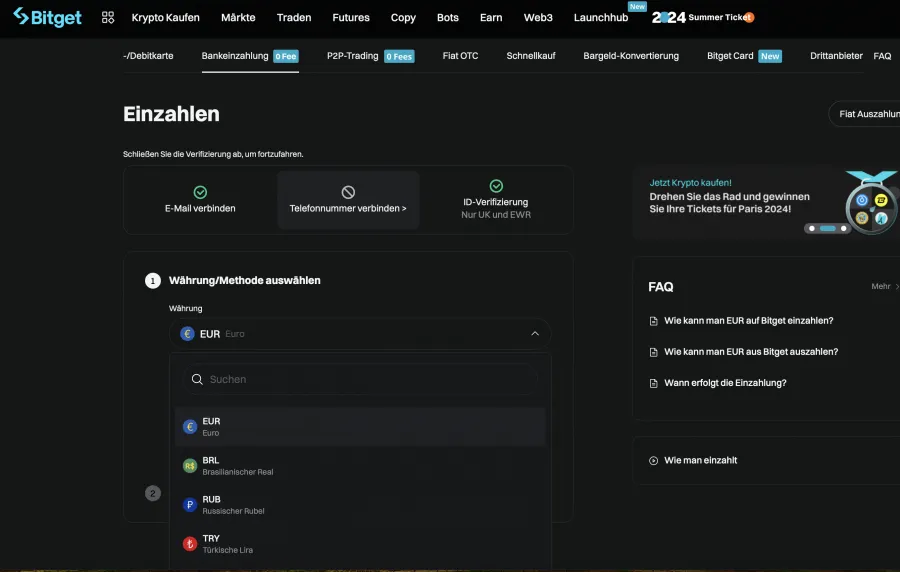
Task: Open Wie kann man EUR aus Bitget auszahlen
Action: pos(751,352)
